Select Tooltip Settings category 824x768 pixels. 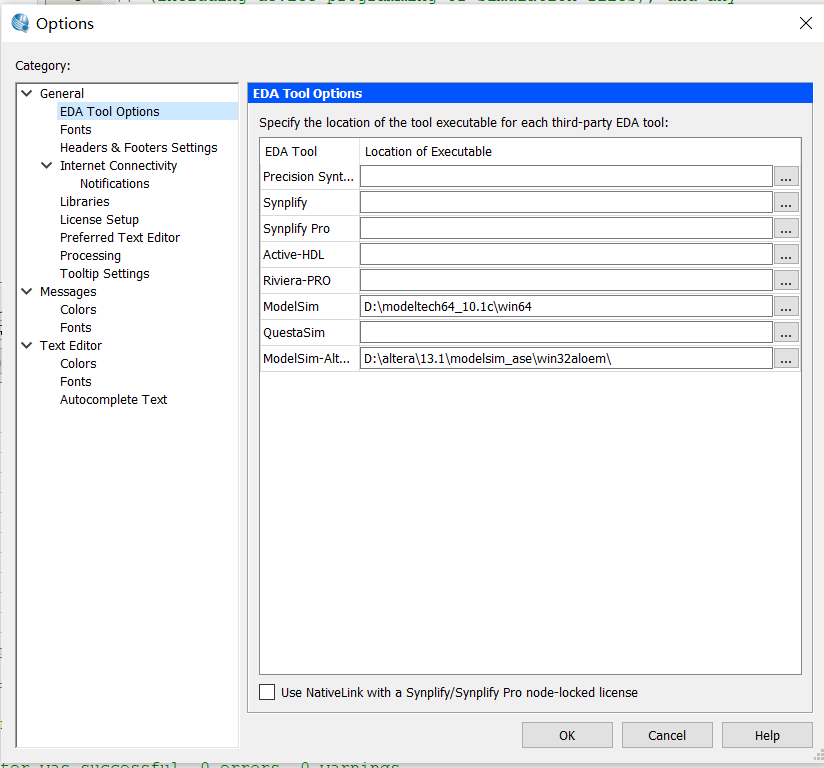click(105, 273)
